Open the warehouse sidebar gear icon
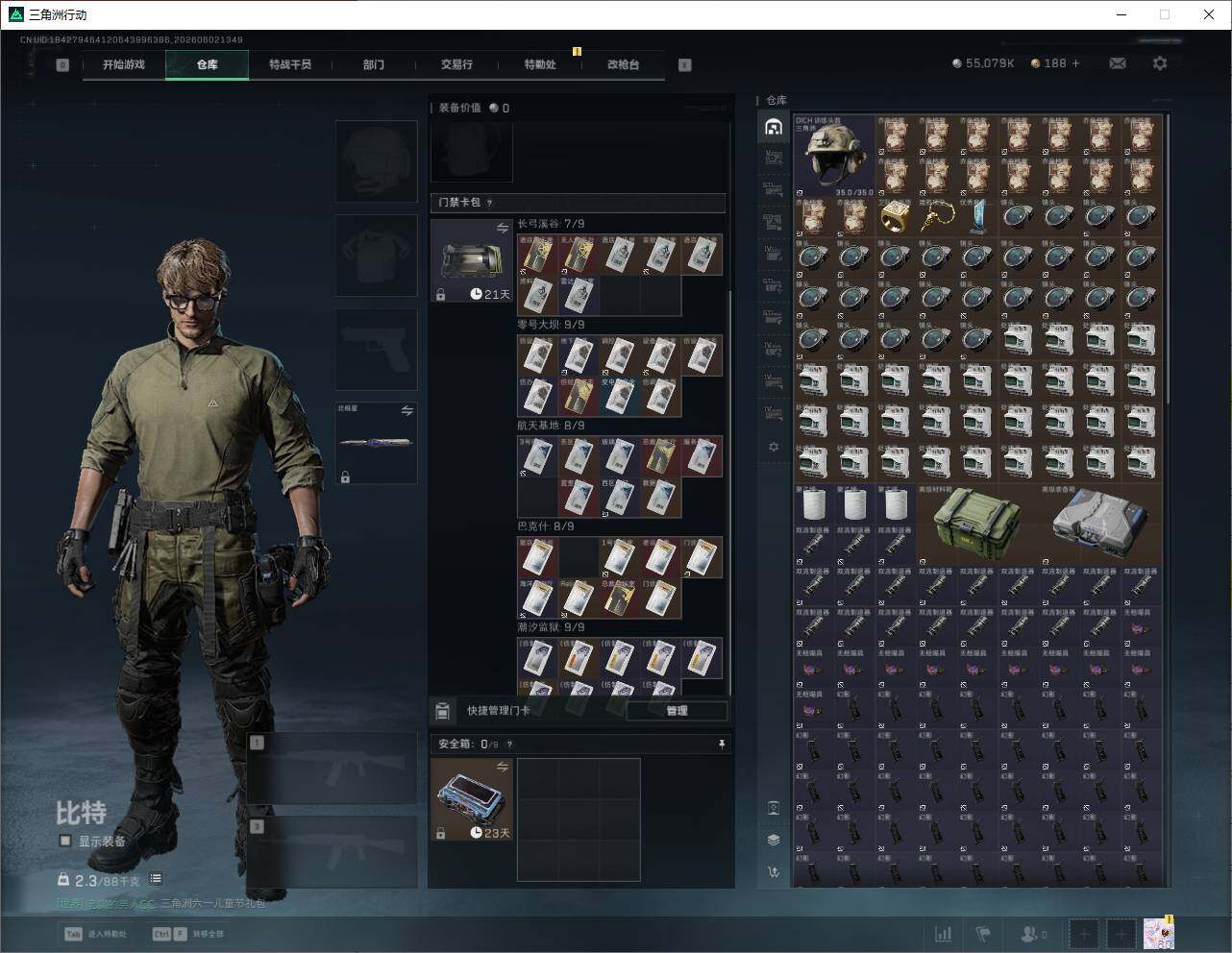1232x953 pixels. (774, 447)
